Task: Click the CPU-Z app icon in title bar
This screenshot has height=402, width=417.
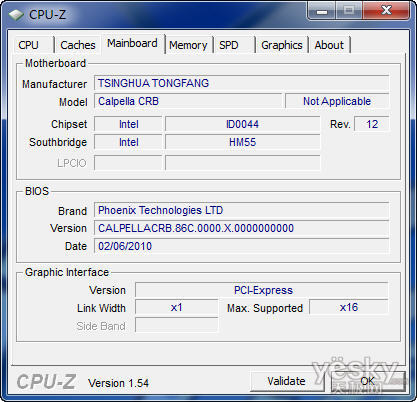Action: (x=16, y=14)
